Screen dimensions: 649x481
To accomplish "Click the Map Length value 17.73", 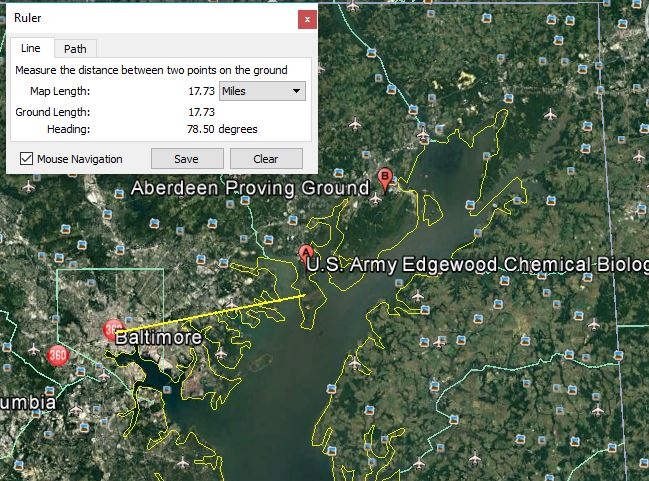I will tap(202, 91).
